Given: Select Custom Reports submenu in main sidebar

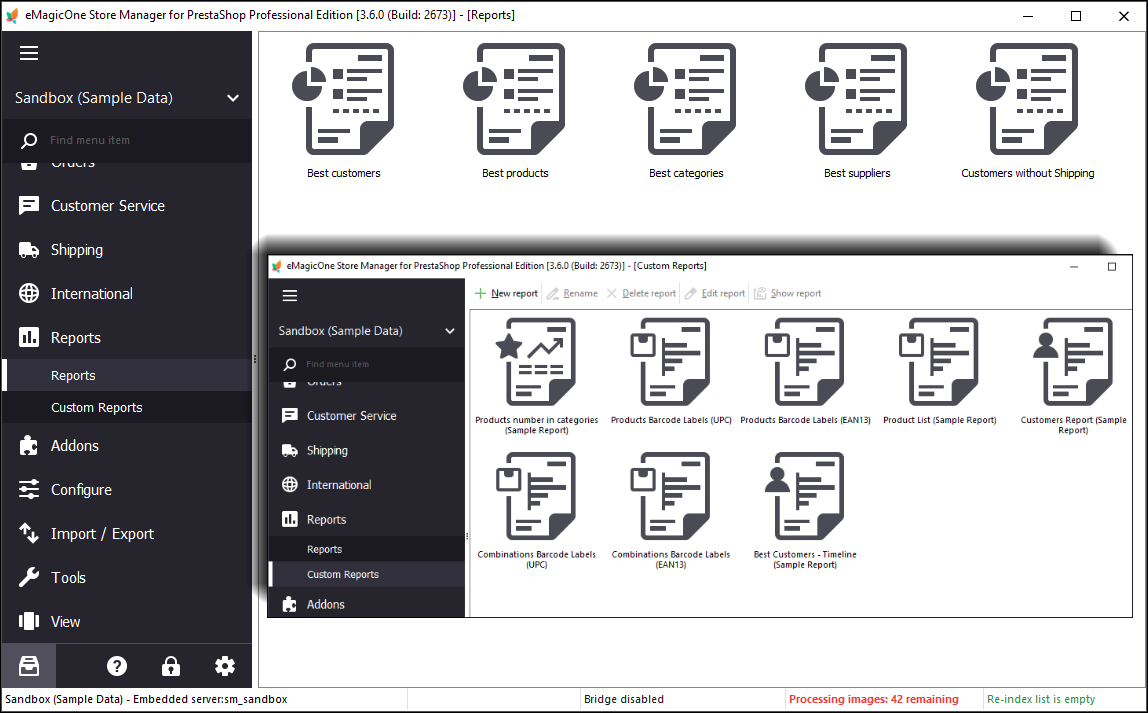Looking at the screenshot, I should click(127, 407).
